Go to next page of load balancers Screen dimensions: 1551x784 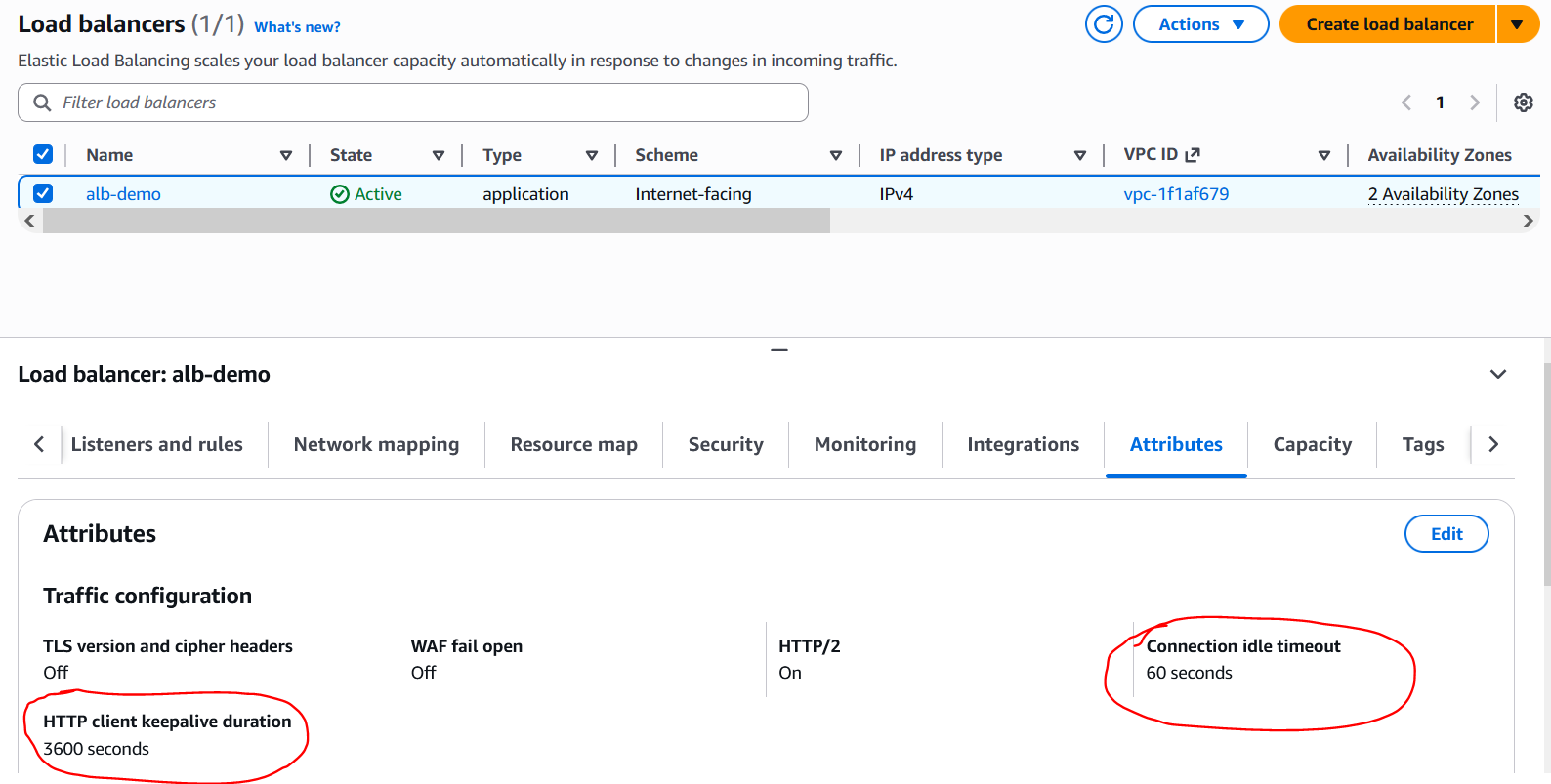[x=1475, y=103]
